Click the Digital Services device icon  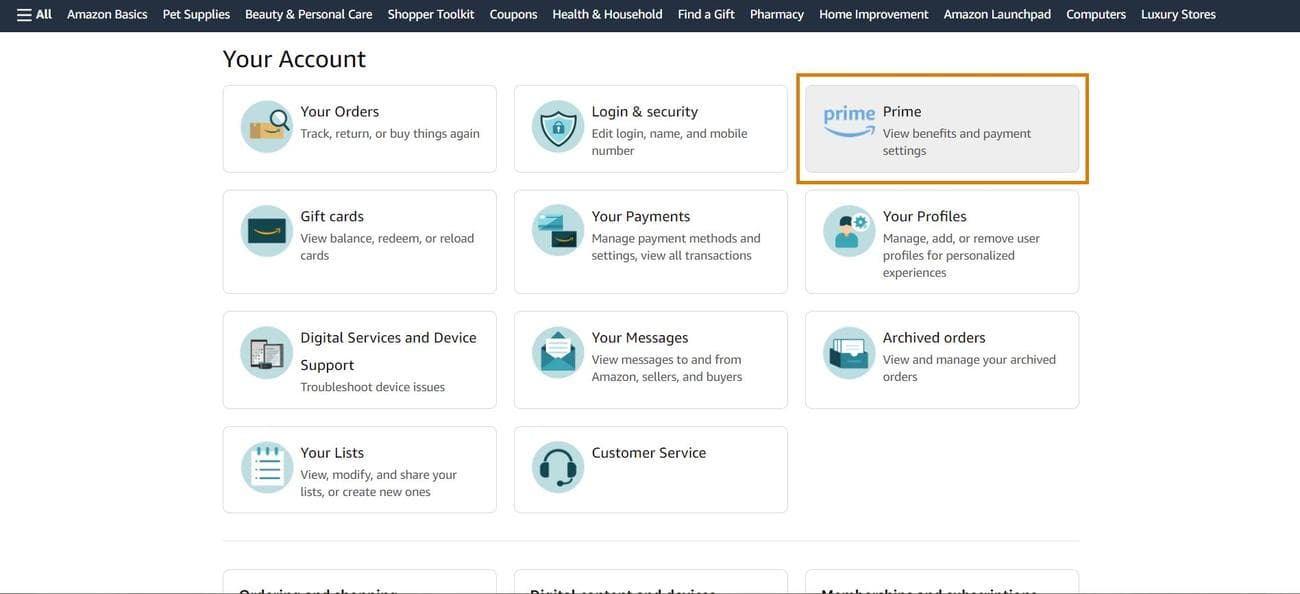265,352
